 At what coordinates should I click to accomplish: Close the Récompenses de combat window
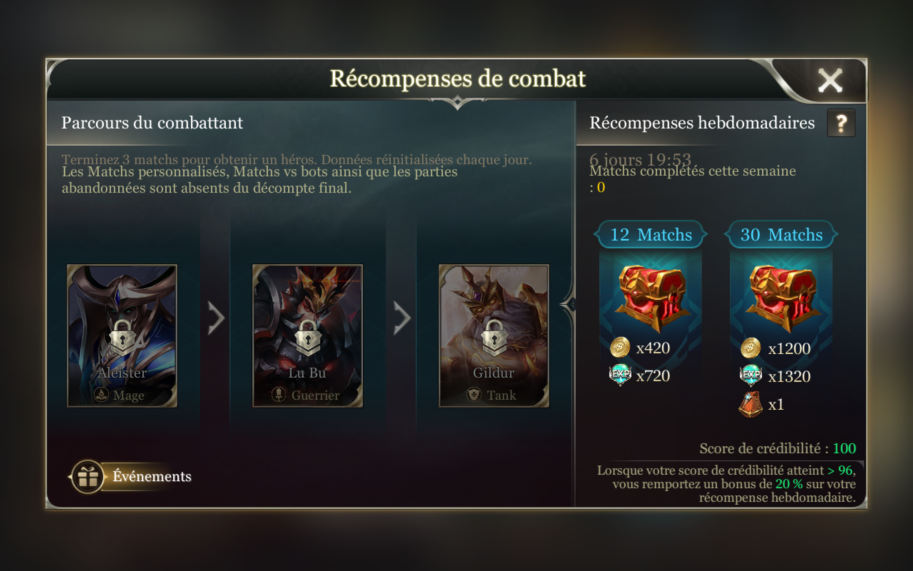(830, 80)
